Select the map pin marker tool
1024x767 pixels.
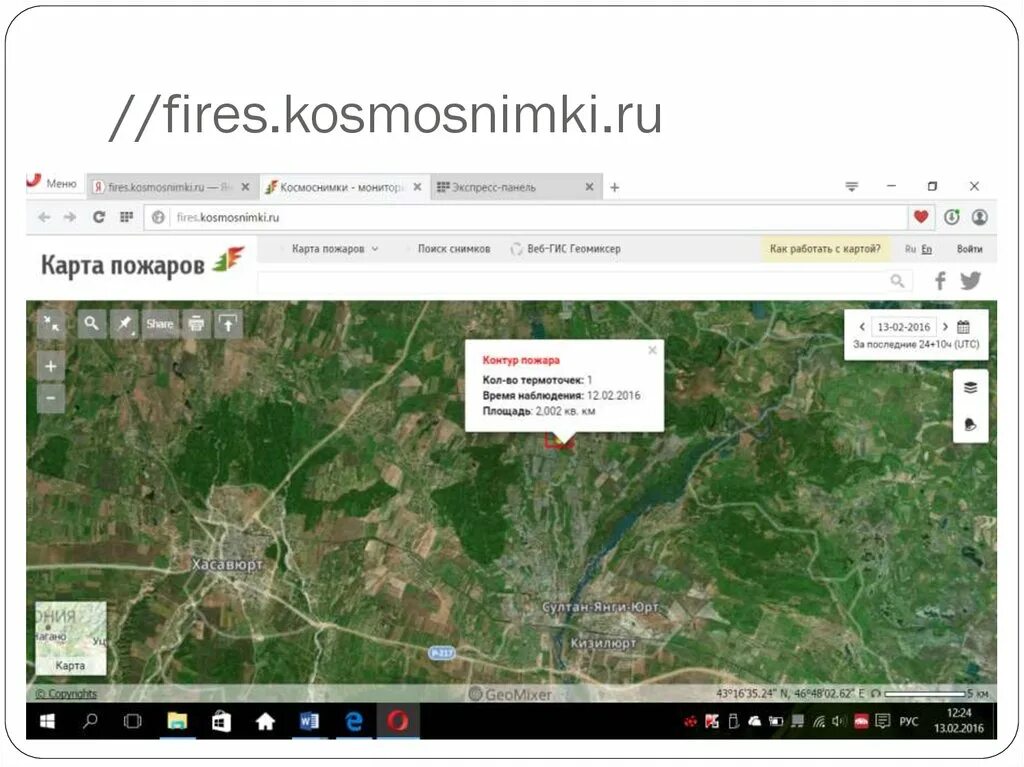[123, 323]
